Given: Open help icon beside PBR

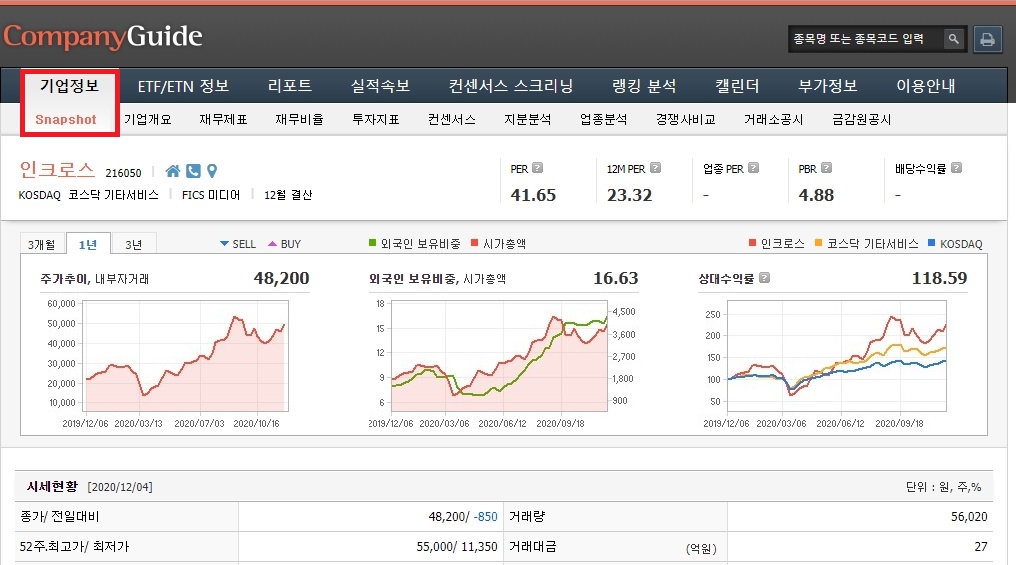Looking at the screenshot, I should click(826, 168).
